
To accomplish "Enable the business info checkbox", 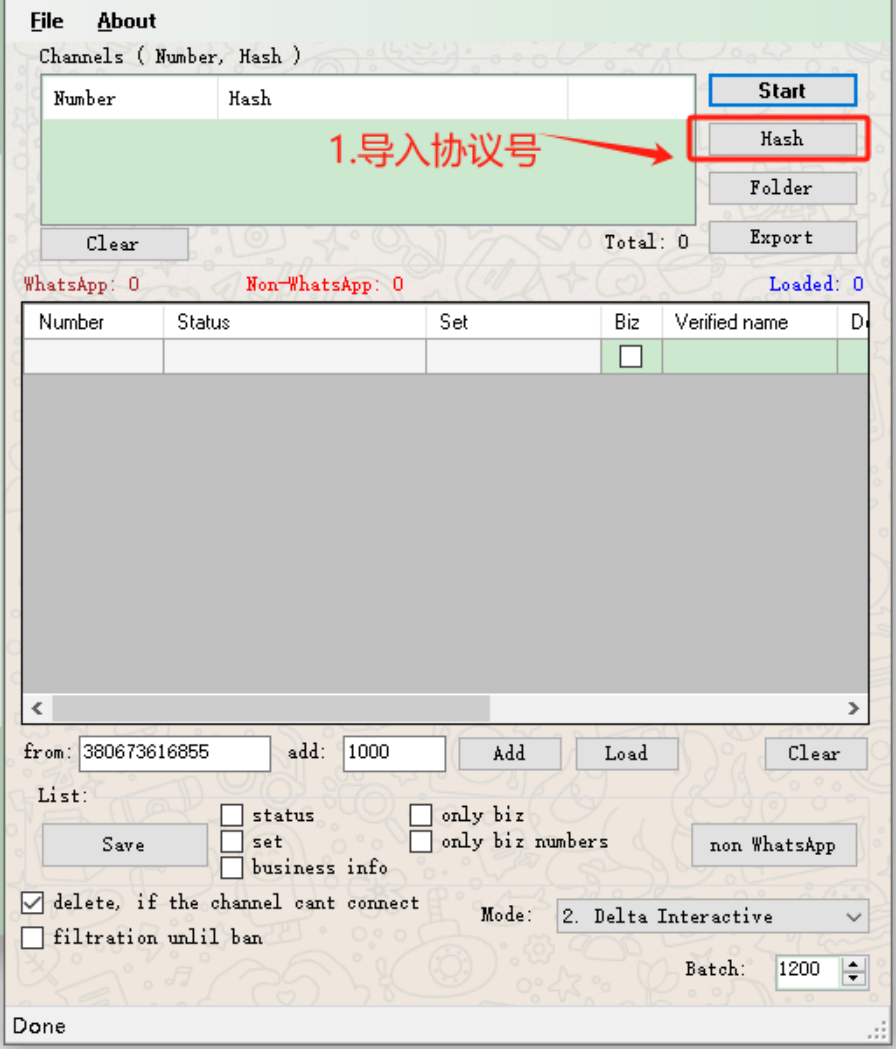I will pos(232,868).
